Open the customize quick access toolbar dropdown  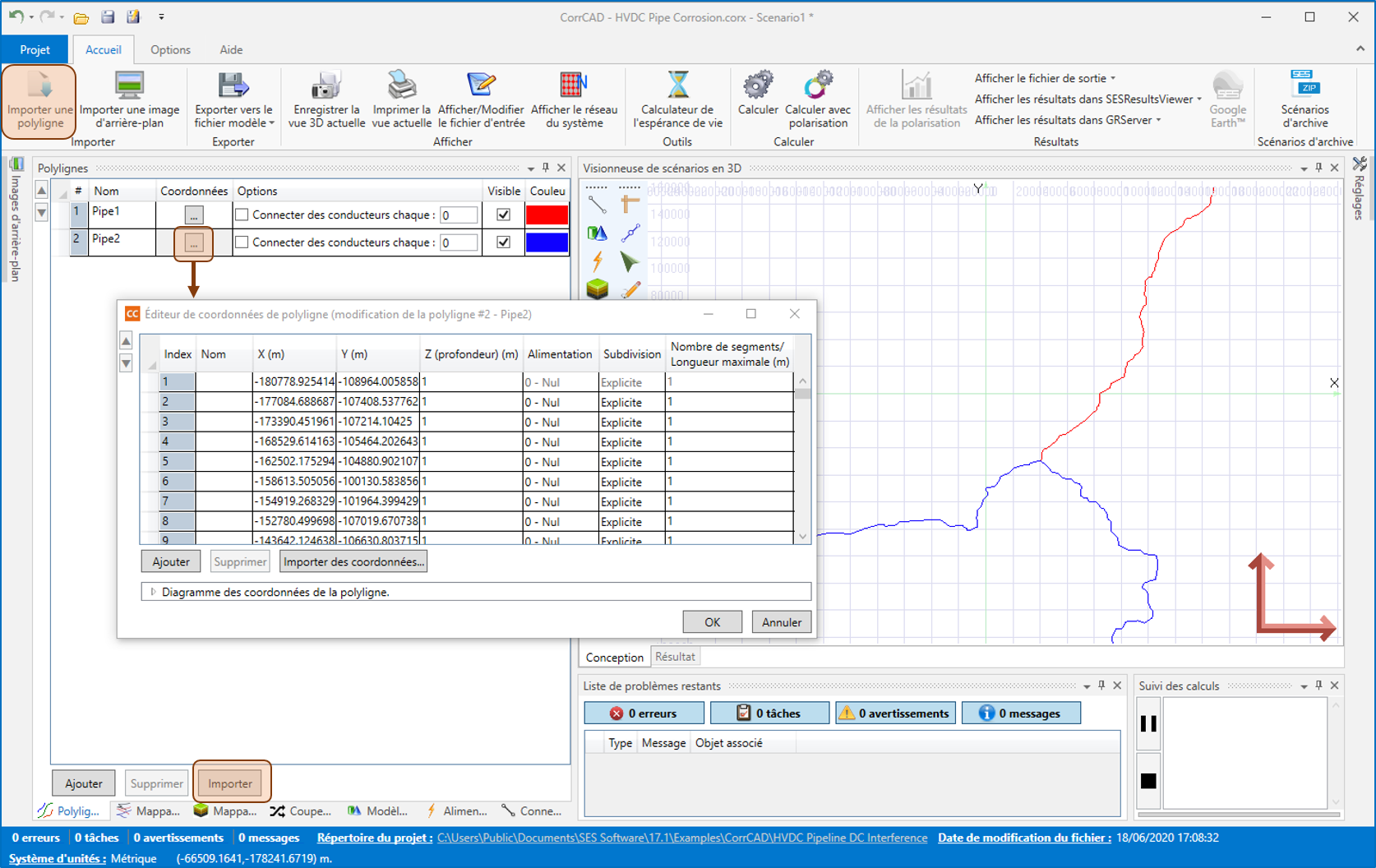[161, 16]
